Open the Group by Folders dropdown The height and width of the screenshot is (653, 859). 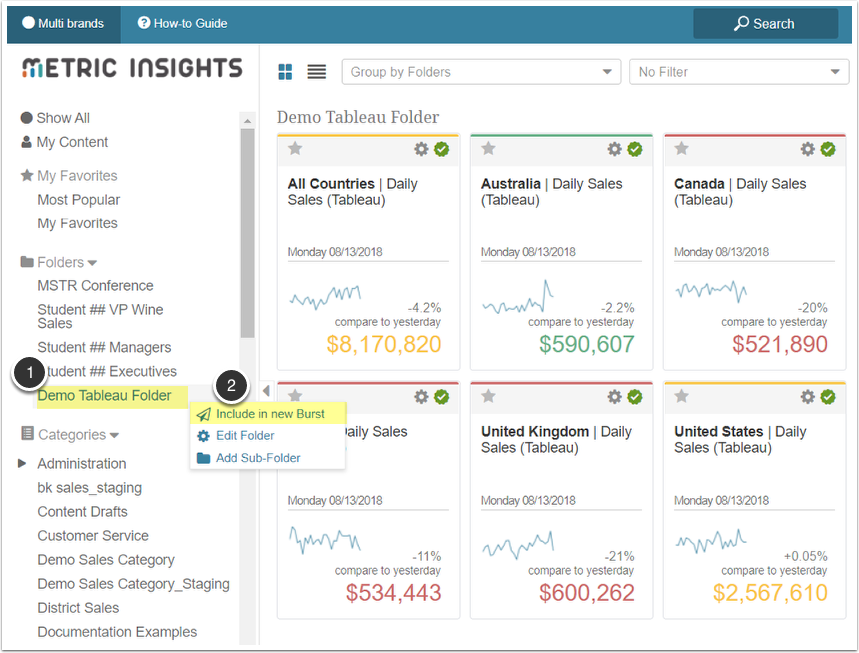click(481, 72)
